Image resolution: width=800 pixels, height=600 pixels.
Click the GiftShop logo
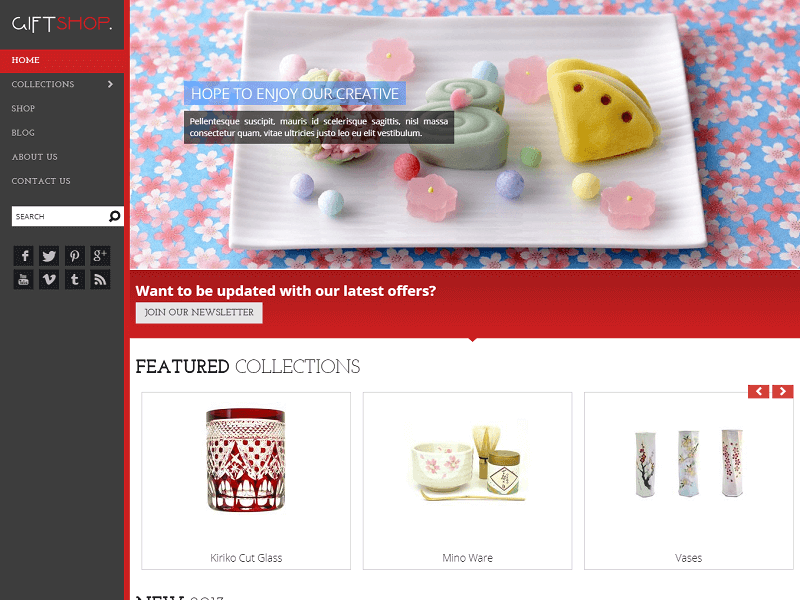click(x=62, y=23)
